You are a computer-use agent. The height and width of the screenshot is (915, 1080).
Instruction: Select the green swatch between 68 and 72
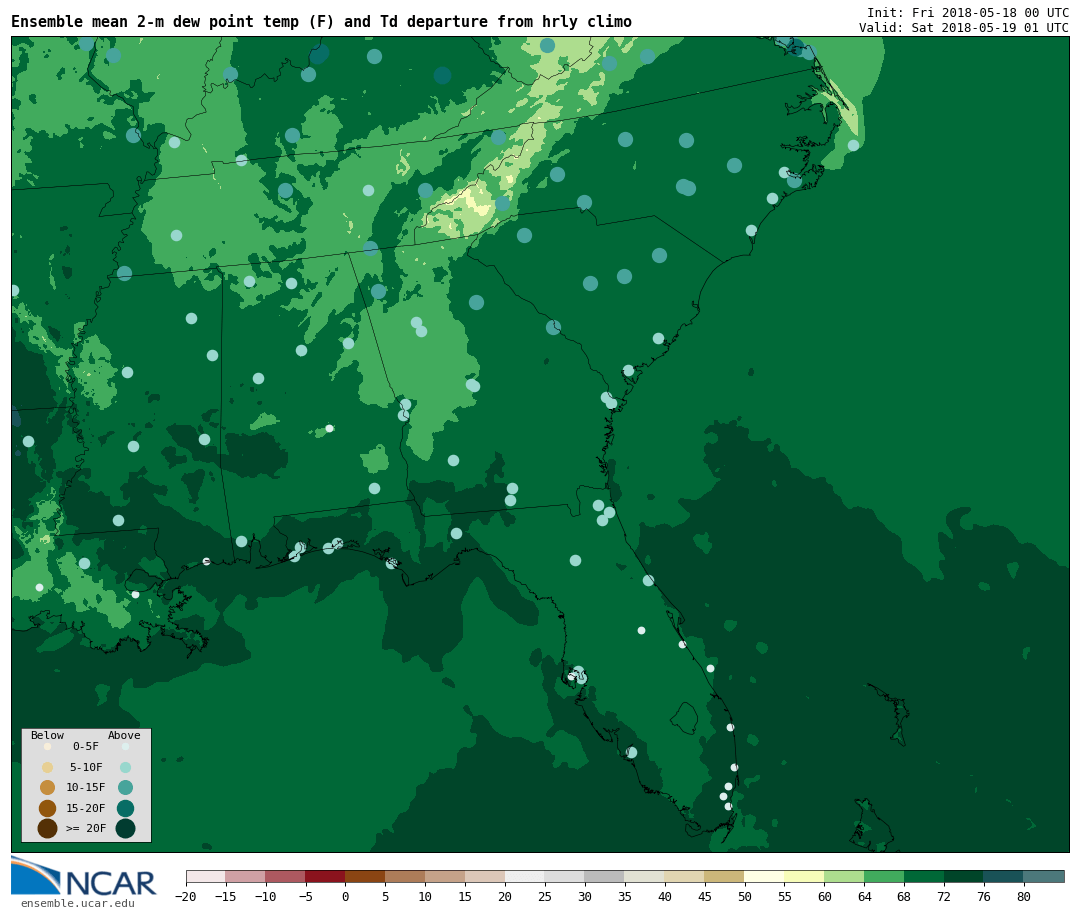point(925,876)
